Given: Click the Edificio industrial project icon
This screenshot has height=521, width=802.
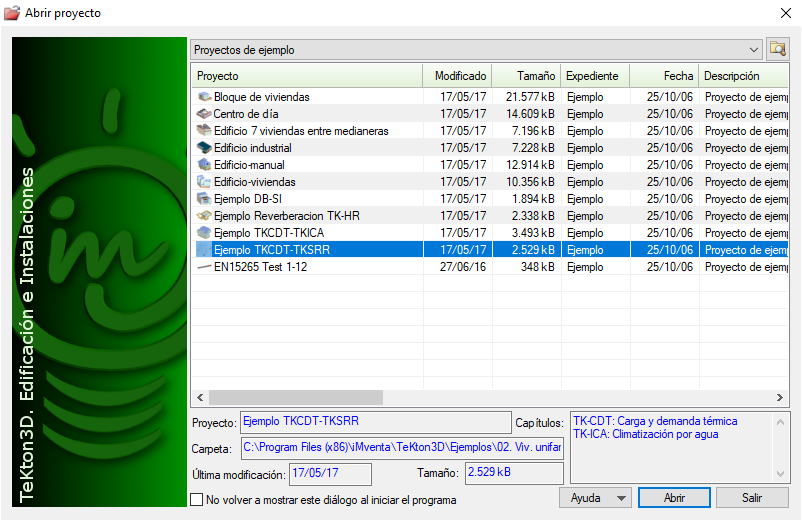Looking at the screenshot, I should (x=204, y=148).
